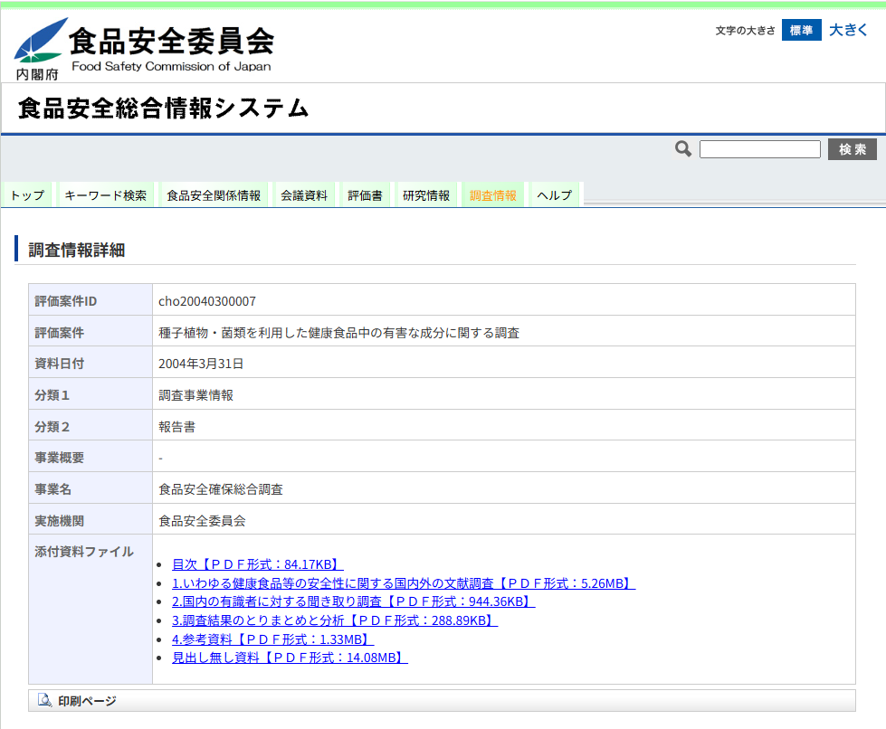The image size is (886, 729).
Task: Click the 調査情報詳細 section heading
Action: (77, 250)
